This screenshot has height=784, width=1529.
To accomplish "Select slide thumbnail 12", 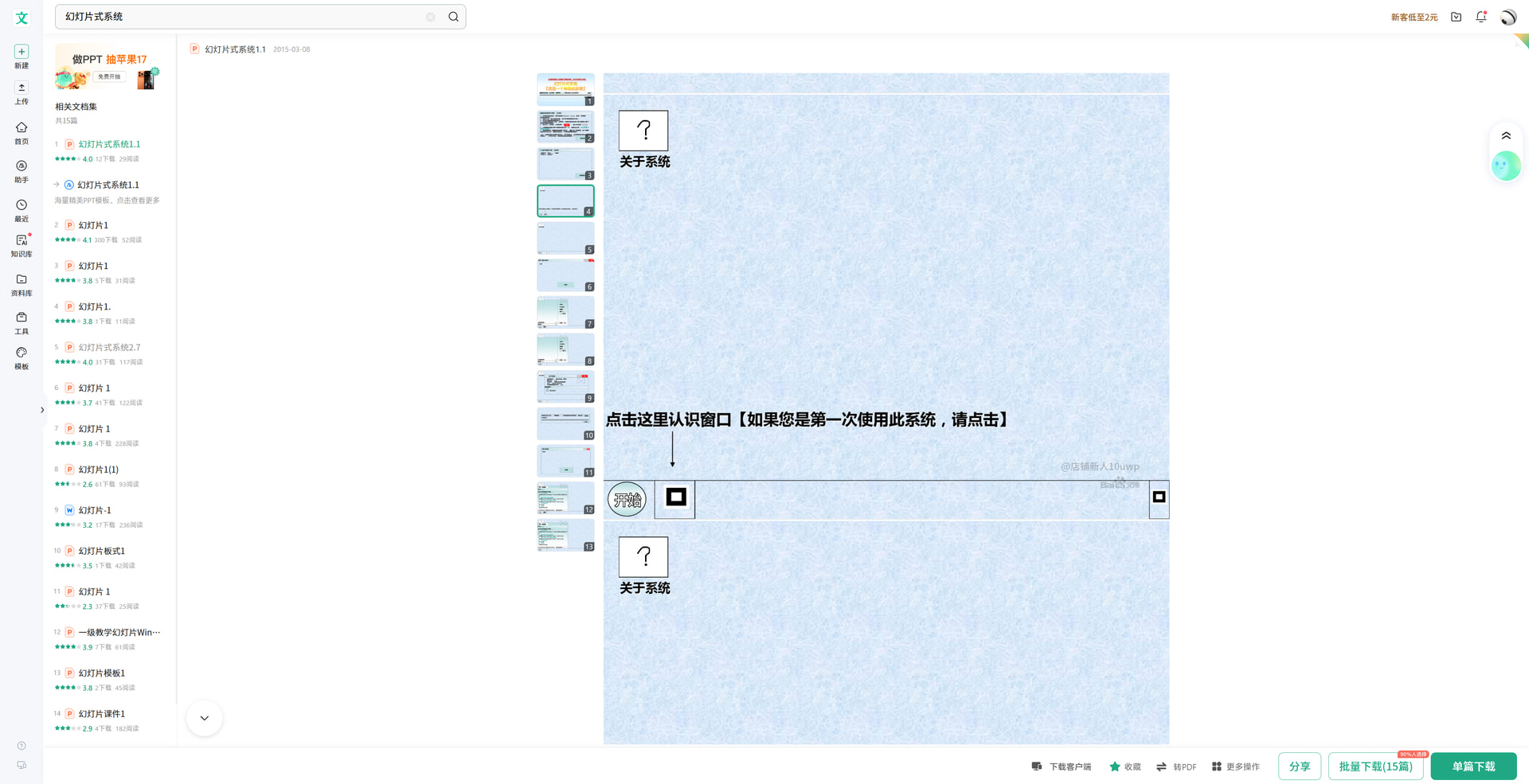I will click(x=565, y=498).
